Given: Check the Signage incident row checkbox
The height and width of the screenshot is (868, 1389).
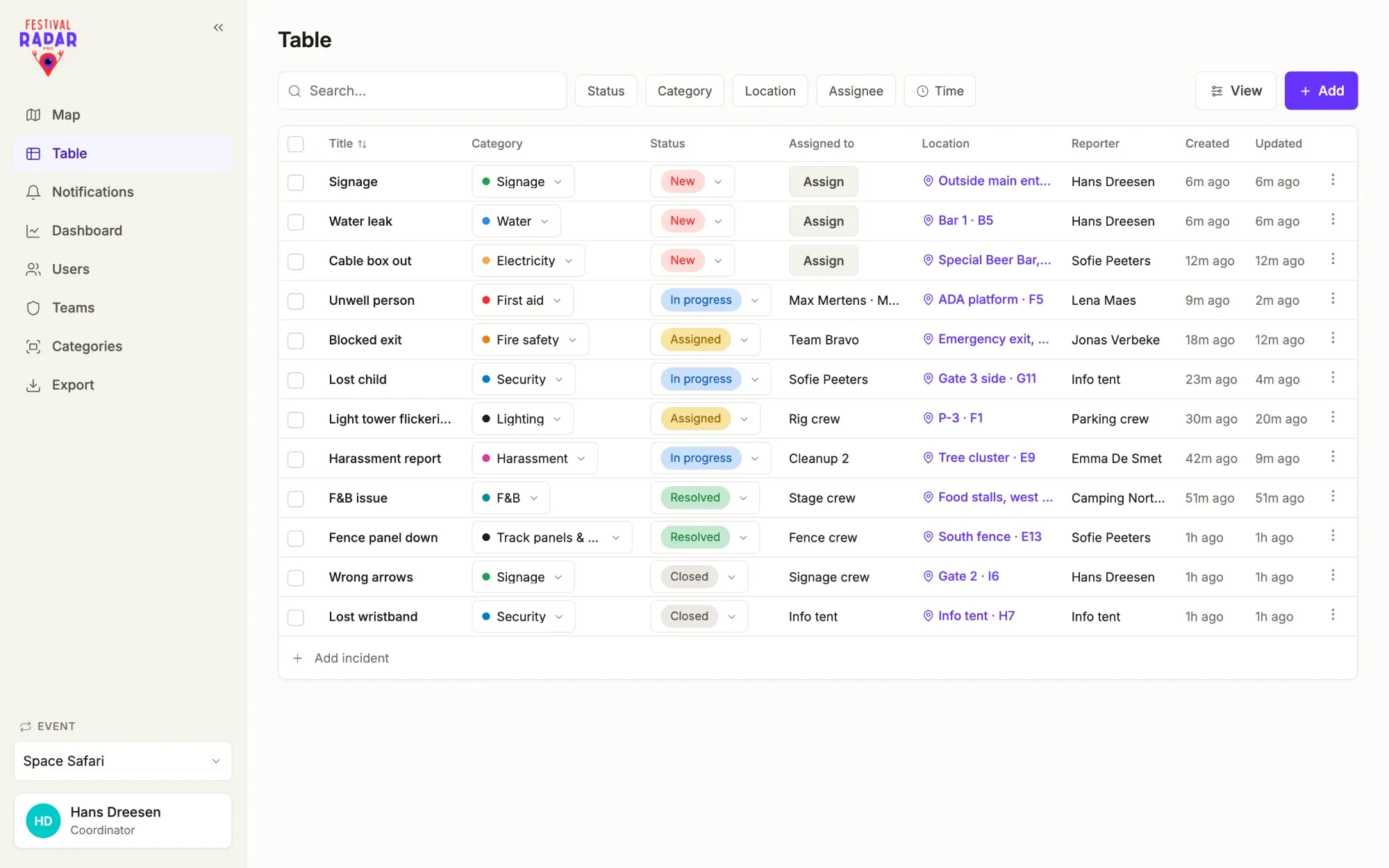Looking at the screenshot, I should [x=296, y=182].
